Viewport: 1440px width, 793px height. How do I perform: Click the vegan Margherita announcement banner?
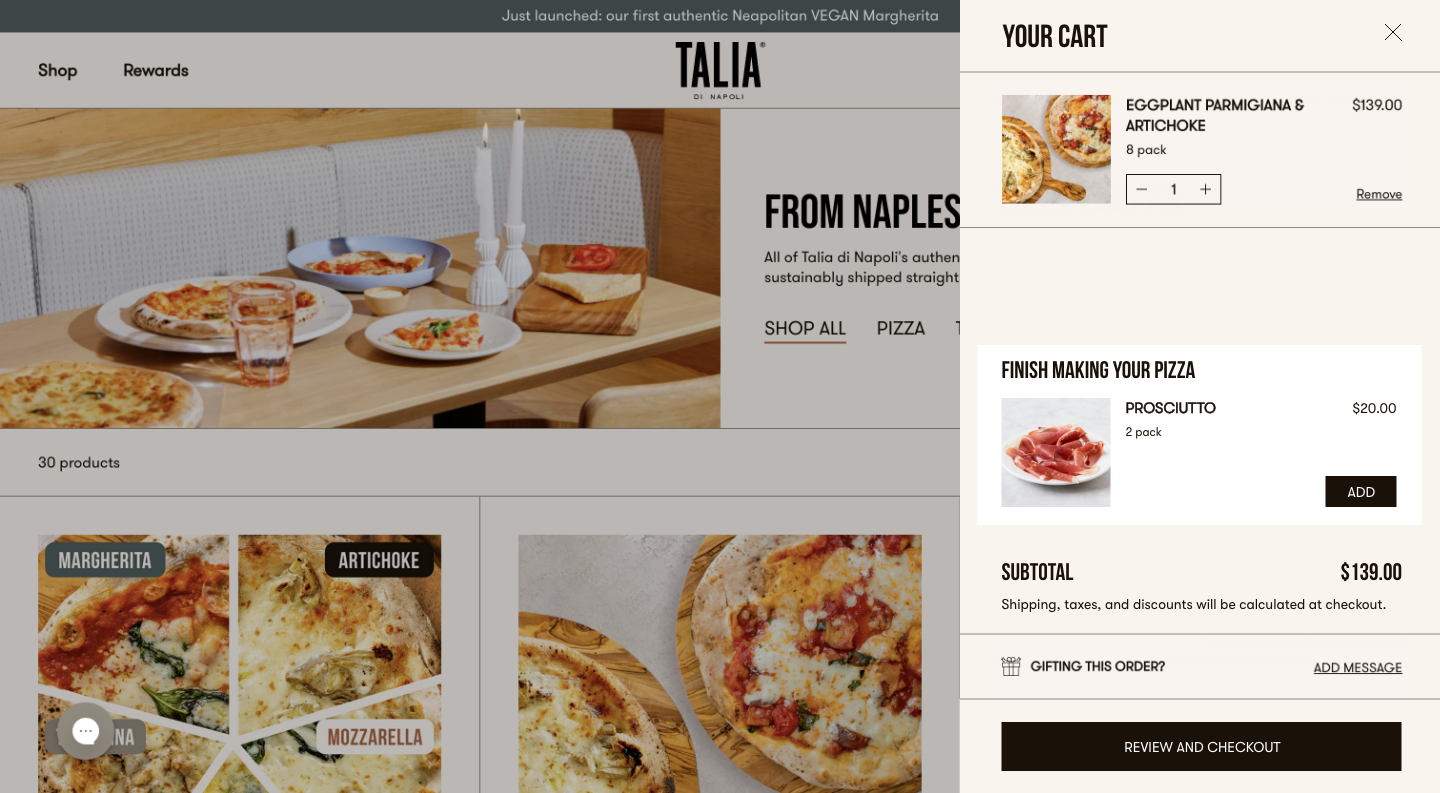coord(720,16)
